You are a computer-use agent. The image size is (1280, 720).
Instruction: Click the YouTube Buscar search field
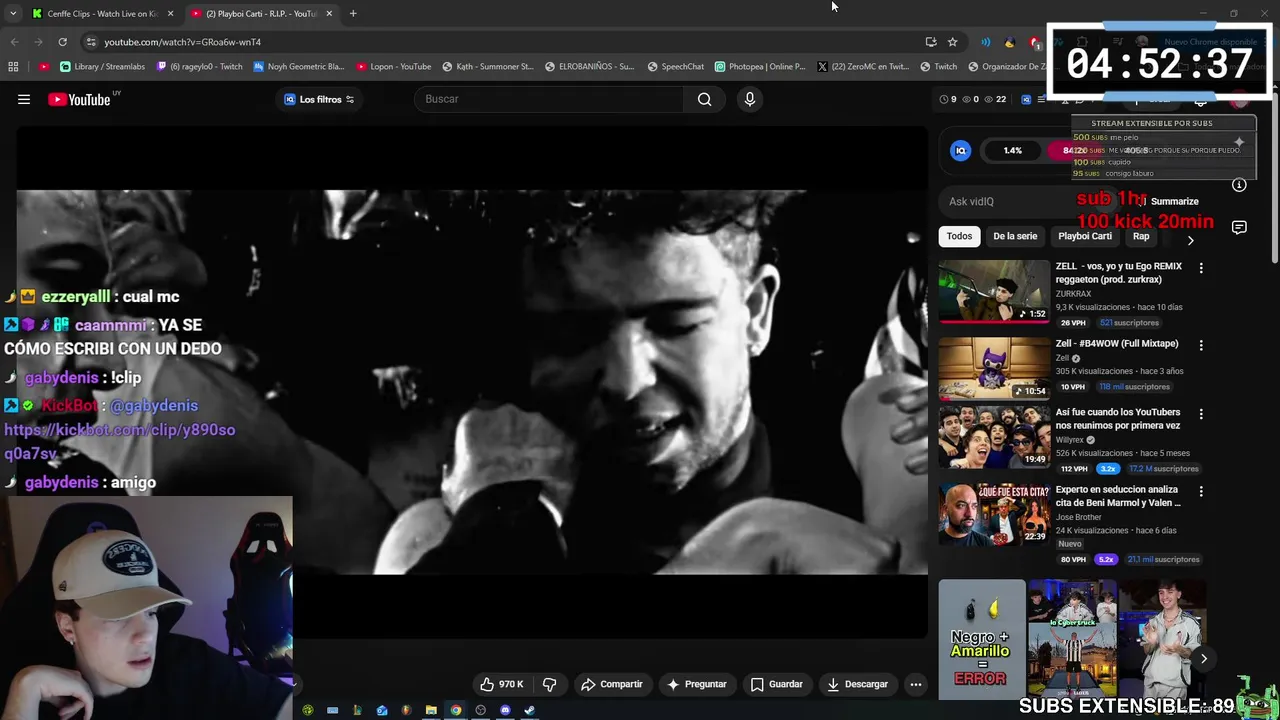(549, 99)
